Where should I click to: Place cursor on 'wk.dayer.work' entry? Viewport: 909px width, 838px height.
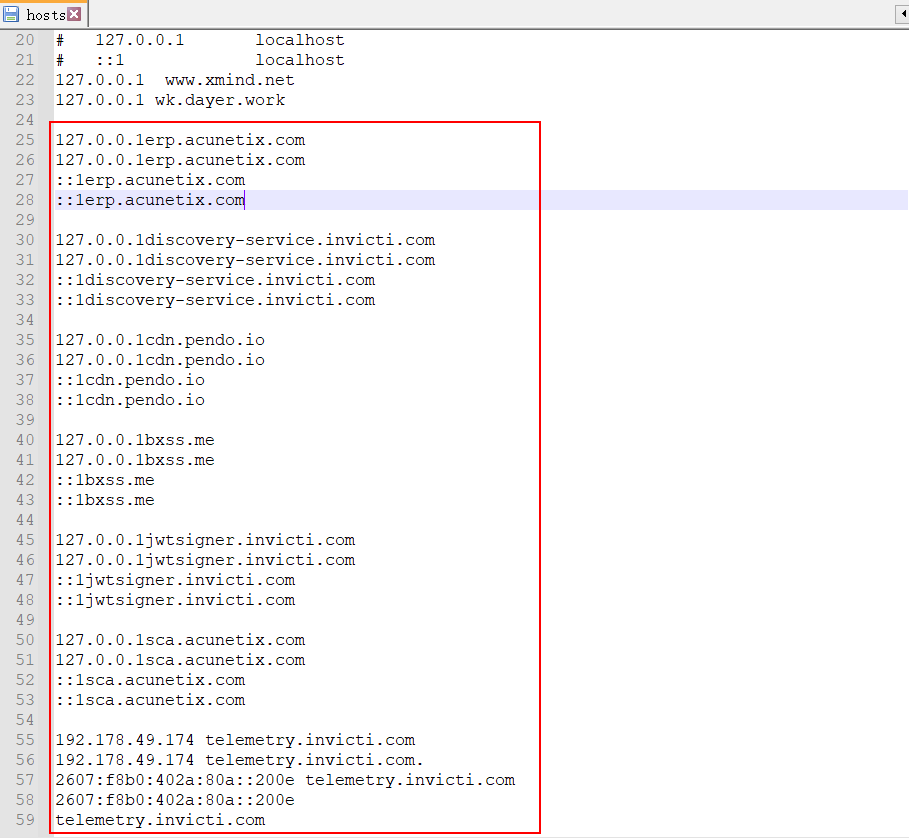pyautogui.click(x=220, y=100)
